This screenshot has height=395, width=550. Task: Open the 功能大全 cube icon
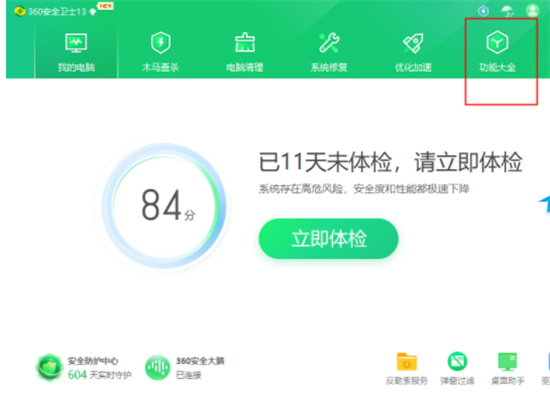click(x=497, y=42)
